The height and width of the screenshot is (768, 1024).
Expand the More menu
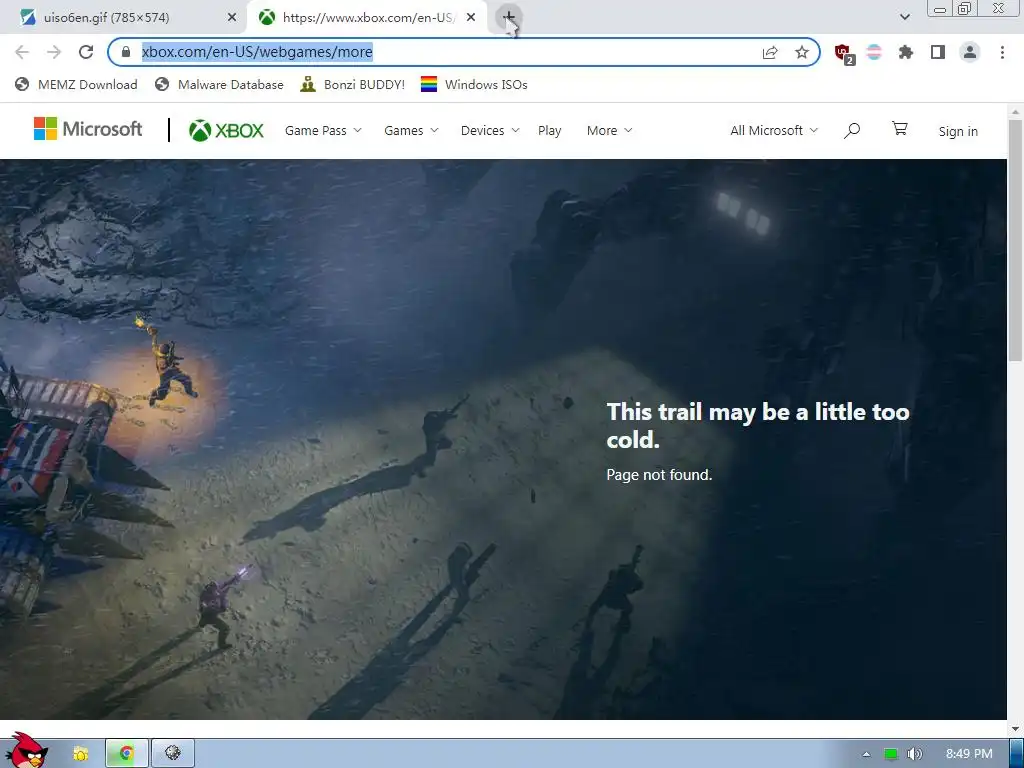point(610,131)
